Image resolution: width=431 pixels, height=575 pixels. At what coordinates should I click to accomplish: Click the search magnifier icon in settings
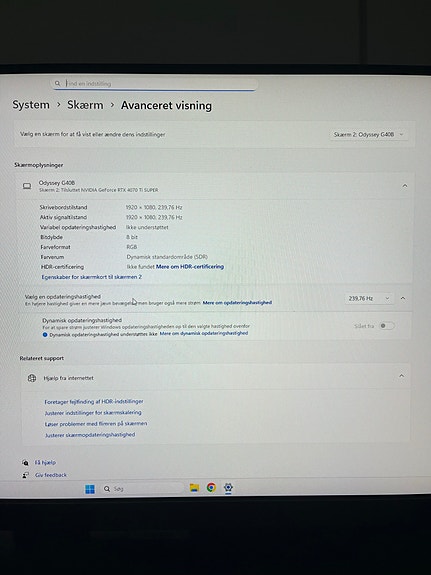pyautogui.click(x=57, y=83)
